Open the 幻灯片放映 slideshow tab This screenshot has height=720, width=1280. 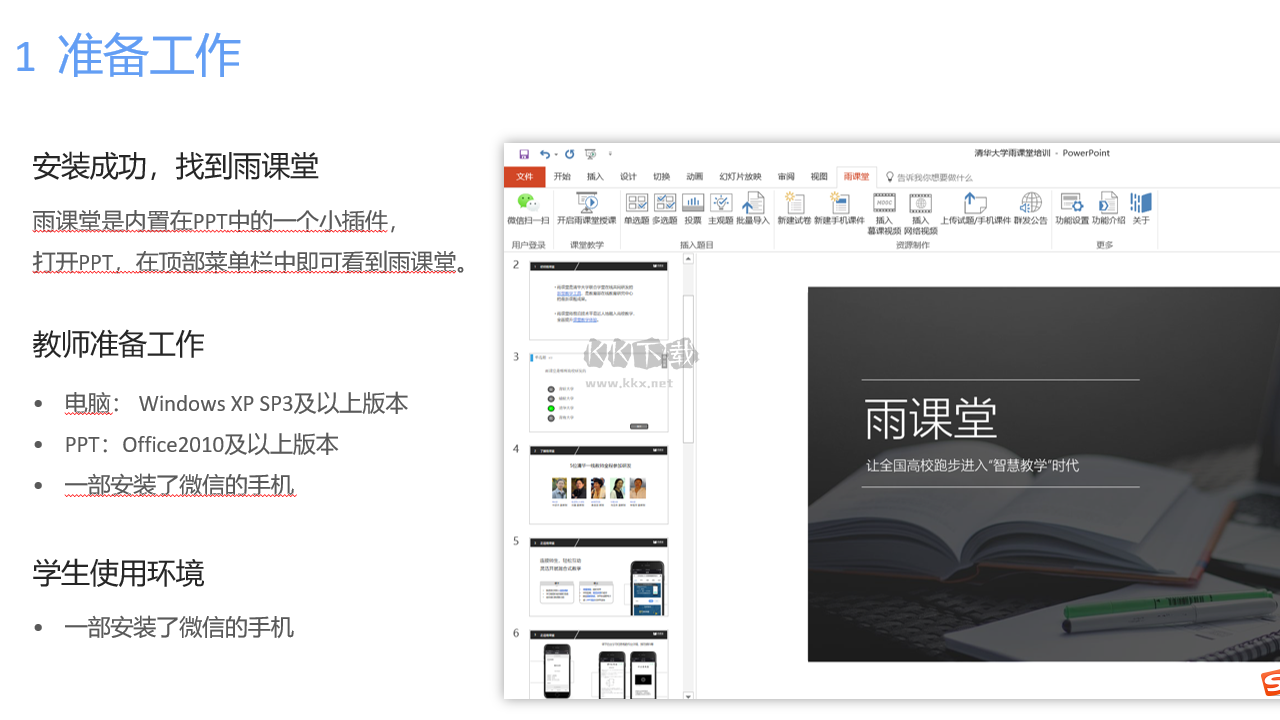[741, 177]
